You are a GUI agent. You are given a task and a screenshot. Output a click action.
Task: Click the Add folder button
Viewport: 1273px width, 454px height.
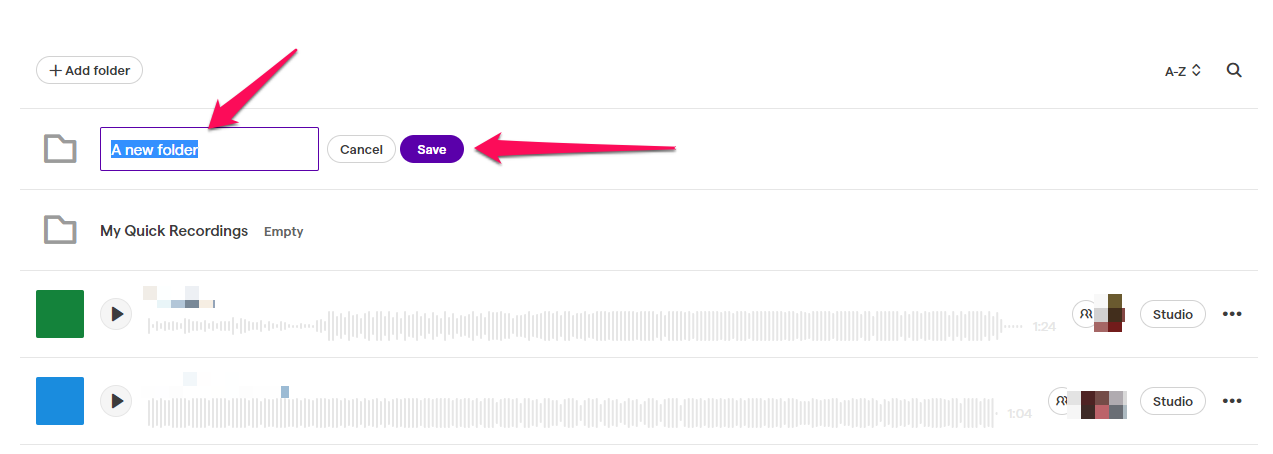click(x=90, y=70)
